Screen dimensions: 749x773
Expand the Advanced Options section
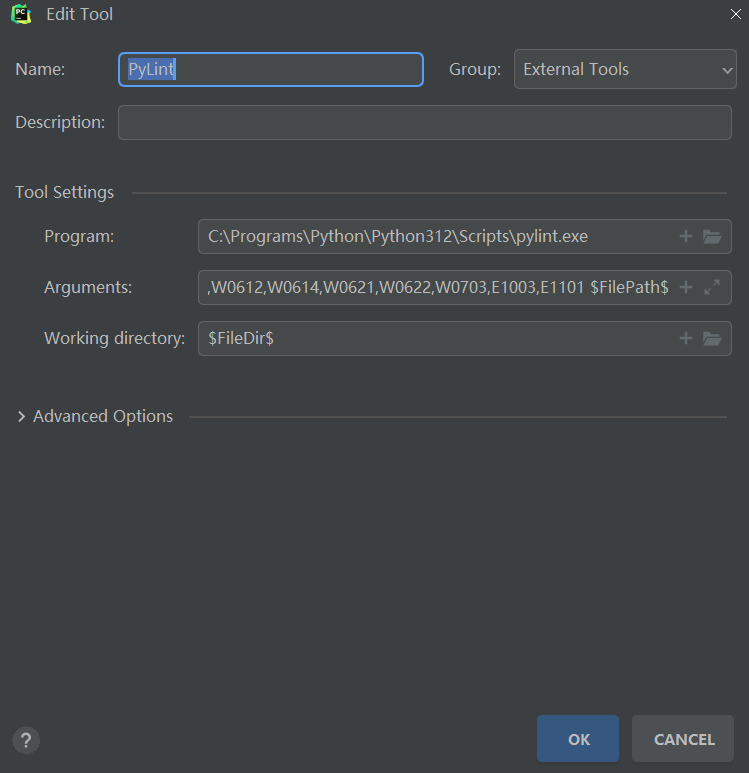click(23, 416)
